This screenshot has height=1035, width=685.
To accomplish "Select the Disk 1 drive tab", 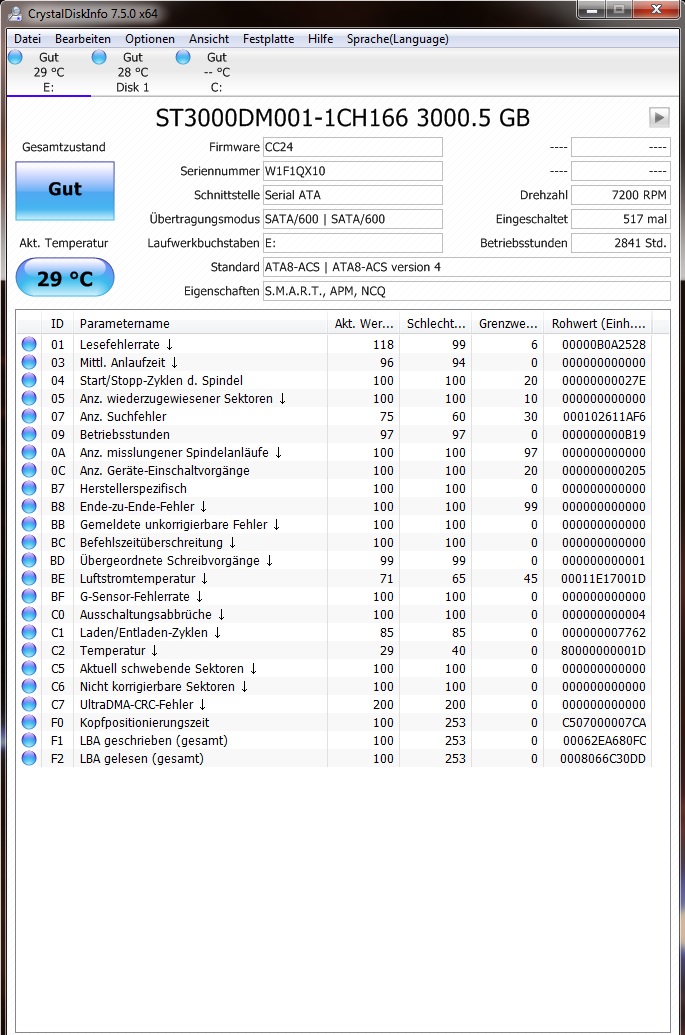I will [x=132, y=72].
